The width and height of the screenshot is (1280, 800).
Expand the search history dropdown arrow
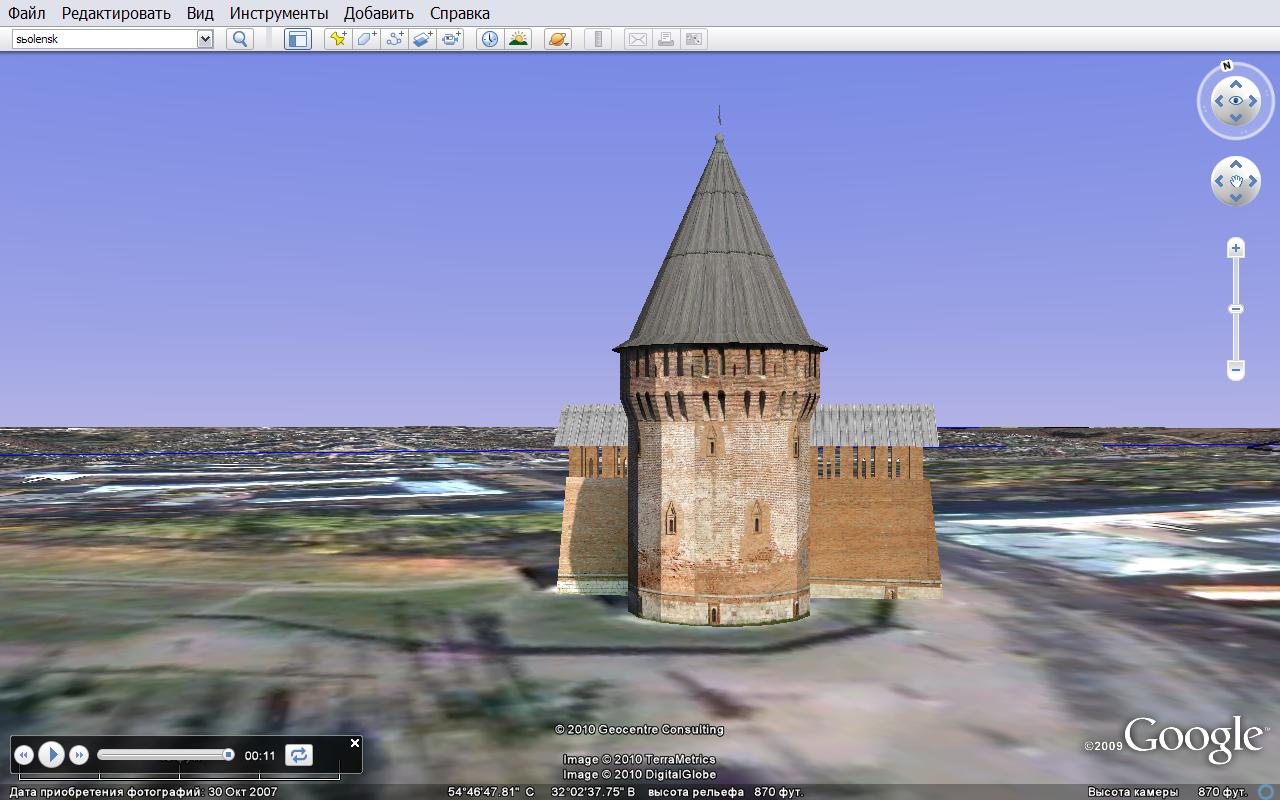coord(205,39)
